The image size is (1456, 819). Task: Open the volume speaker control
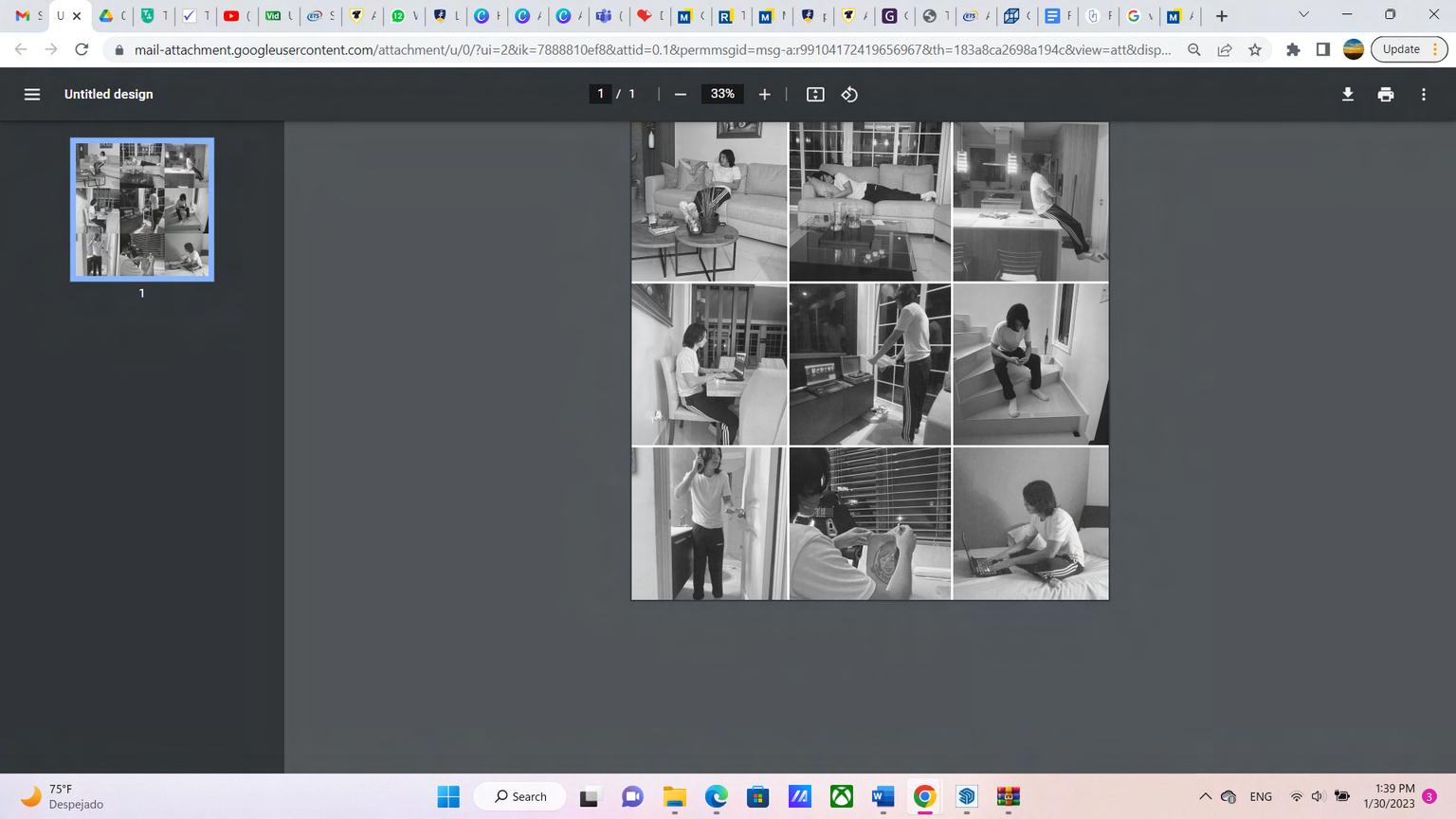pyautogui.click(x=1318, y=796)
